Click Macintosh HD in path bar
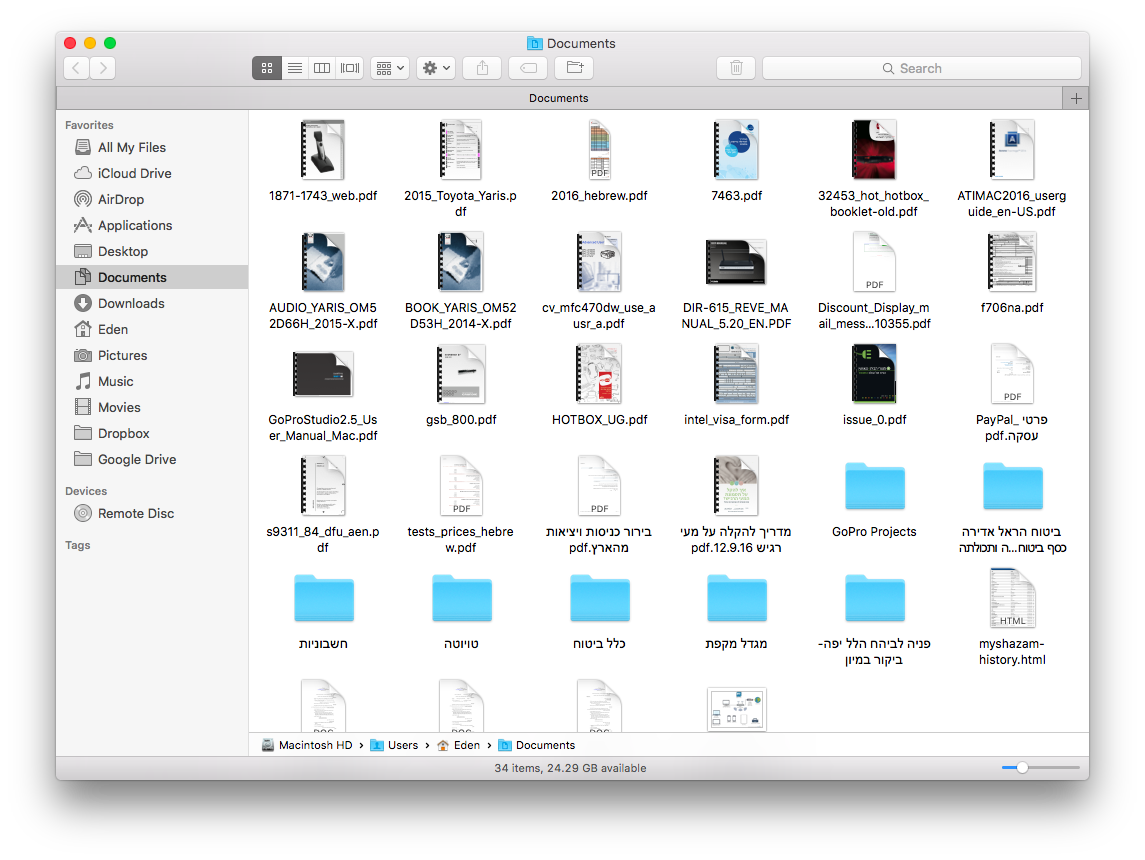1145x860 pixels. click(x=307, y=745)
